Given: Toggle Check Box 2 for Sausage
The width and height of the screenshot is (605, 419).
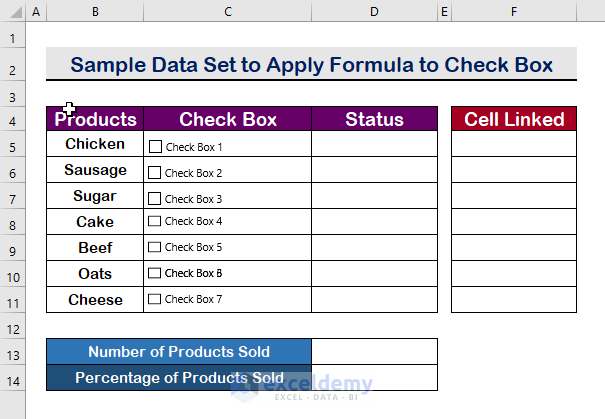Looking at the screenshot, I should click(155, 172).
